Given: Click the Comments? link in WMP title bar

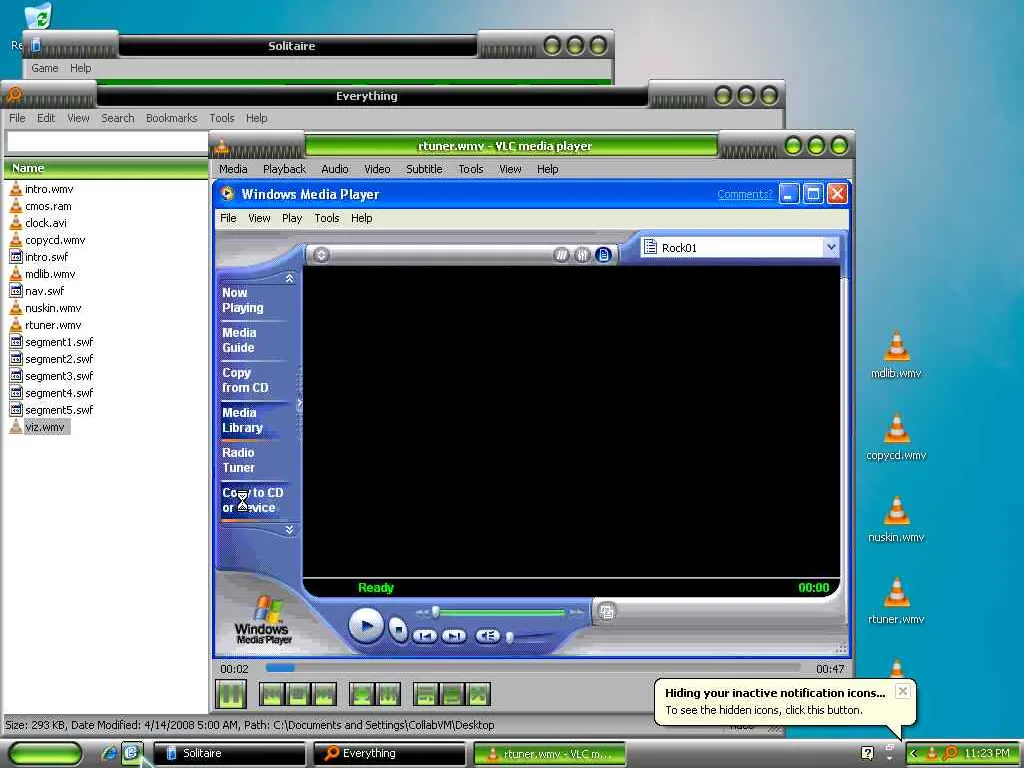Looking at the screenshot, I should (744, 194).
